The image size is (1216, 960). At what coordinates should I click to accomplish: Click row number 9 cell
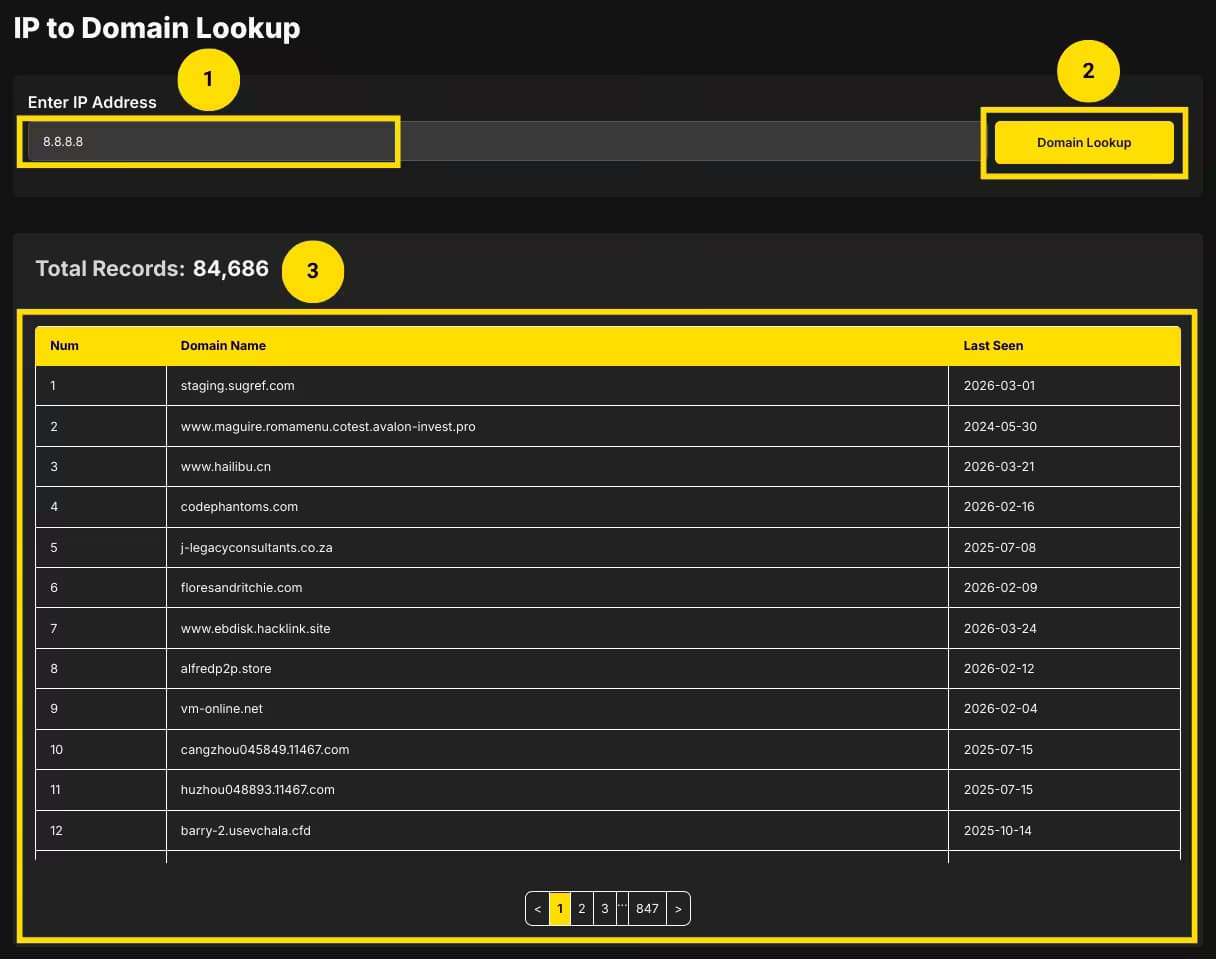pyautogui.click(x=101, y=709)
